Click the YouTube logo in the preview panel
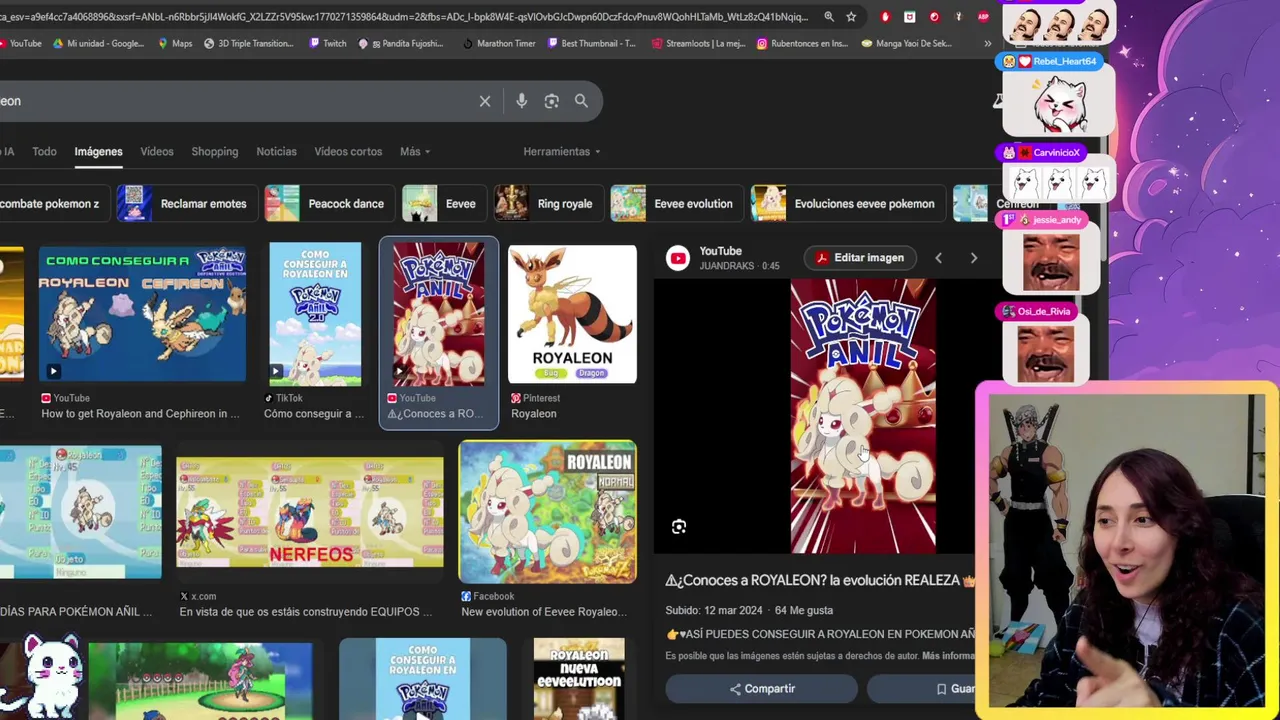This screenshot has height=720, width=1280. tap(678, 258)
